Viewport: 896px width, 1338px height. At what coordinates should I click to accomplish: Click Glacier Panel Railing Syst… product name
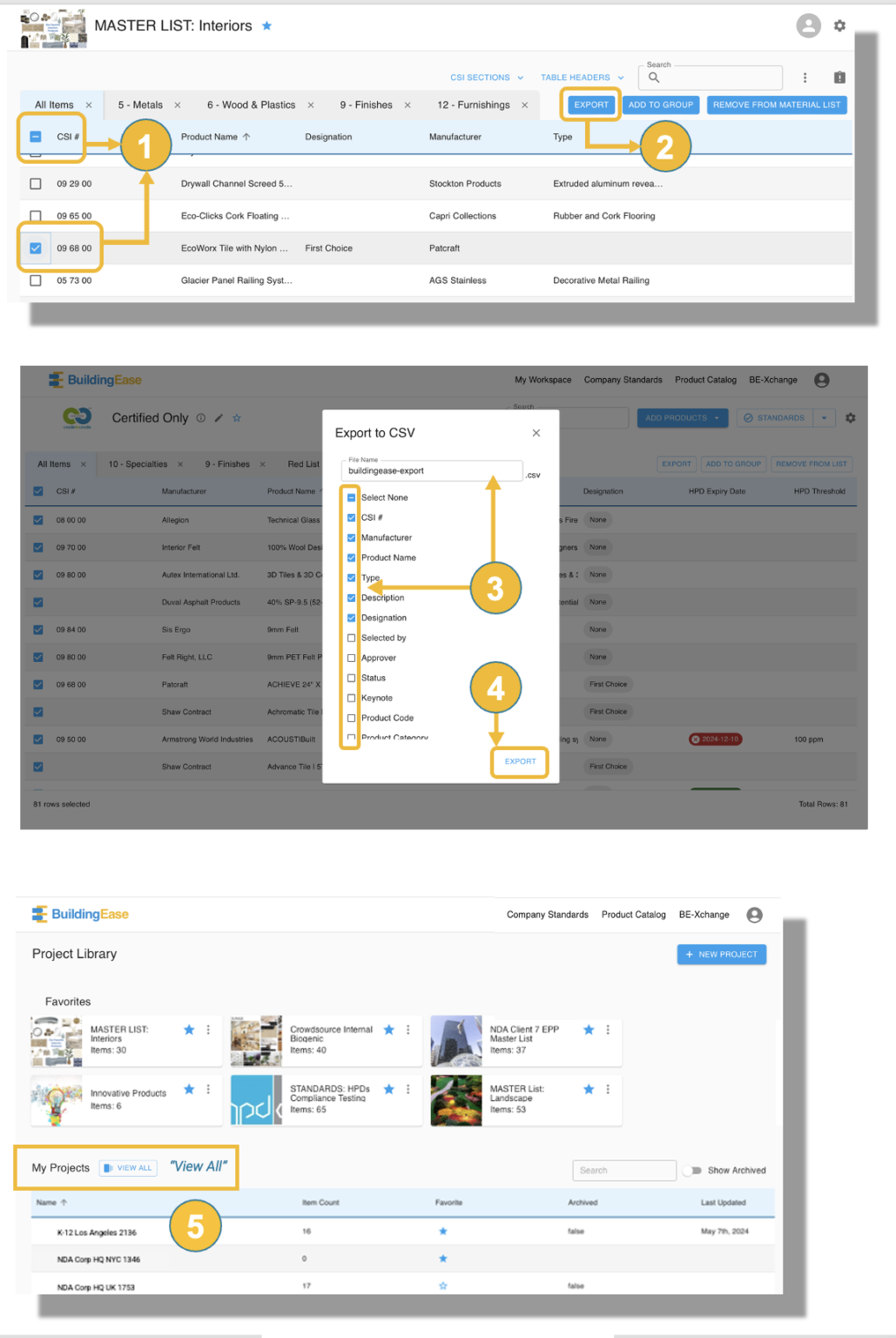[x=237, y=280]
